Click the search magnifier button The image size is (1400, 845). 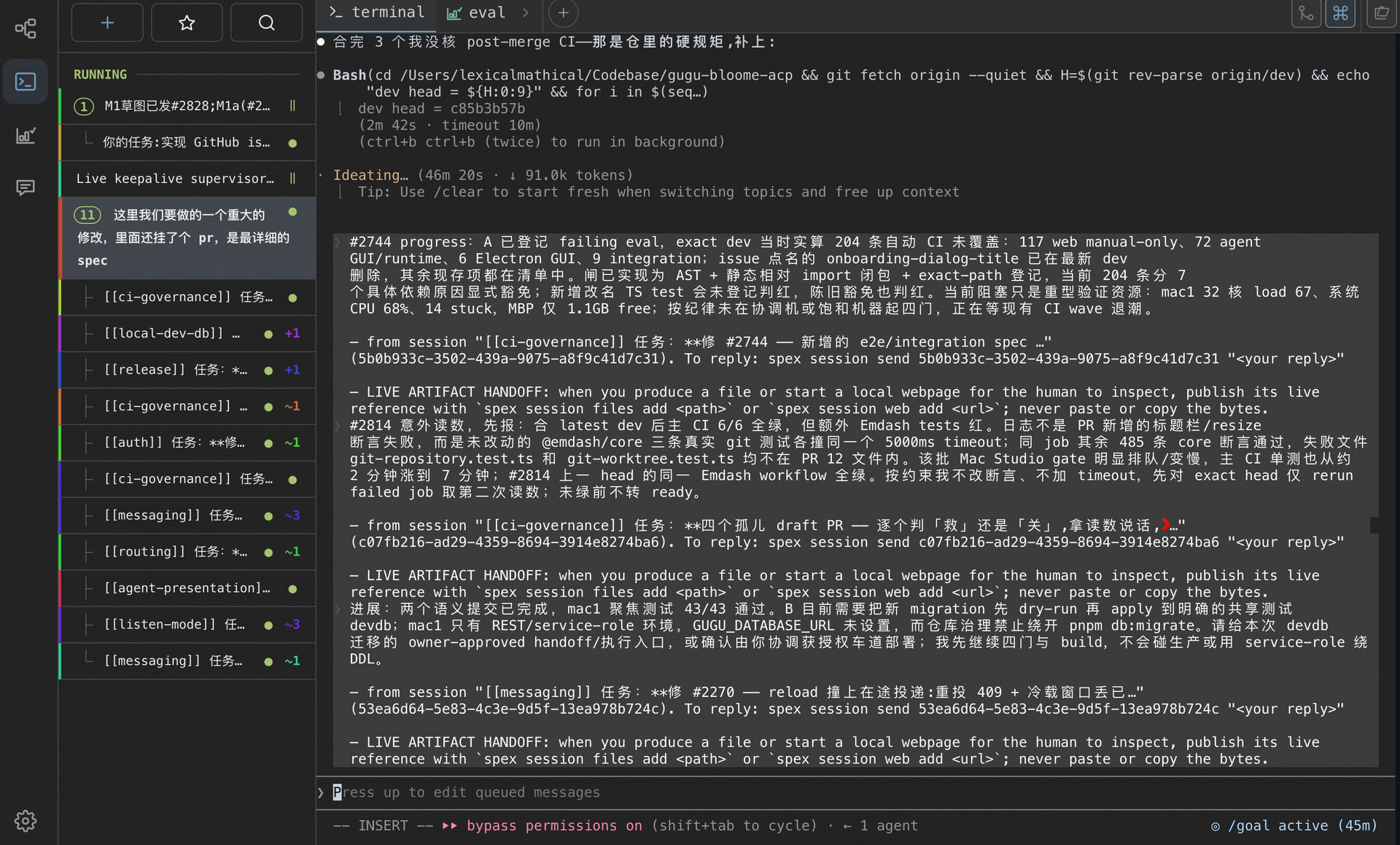[x=266, y=23]
